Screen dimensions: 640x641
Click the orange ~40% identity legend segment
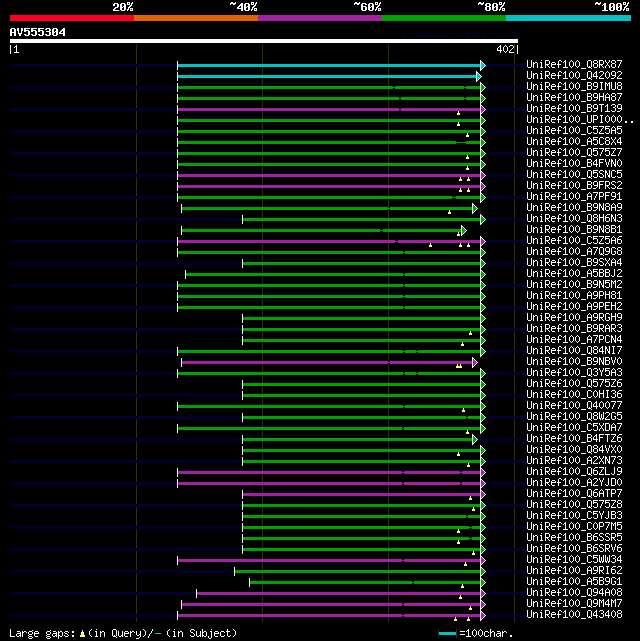[196, 18]
